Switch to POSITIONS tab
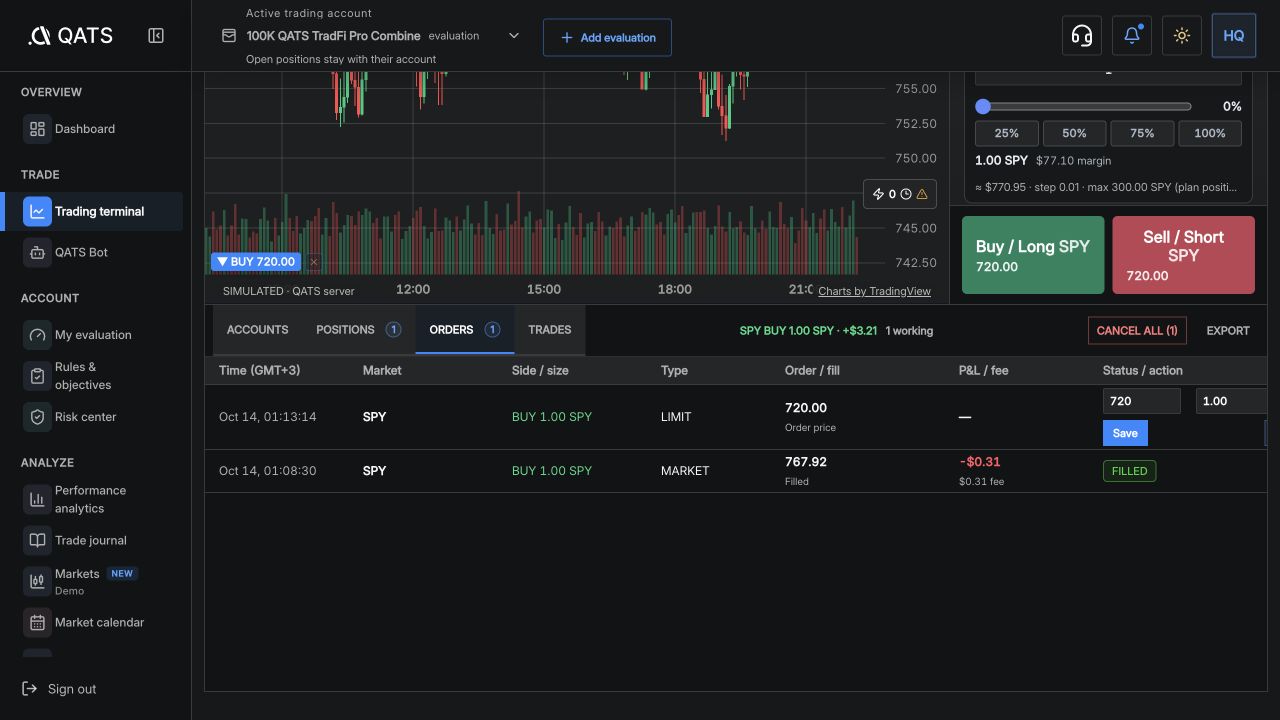Screen dimensions: 1280x720 coord(358,330)
